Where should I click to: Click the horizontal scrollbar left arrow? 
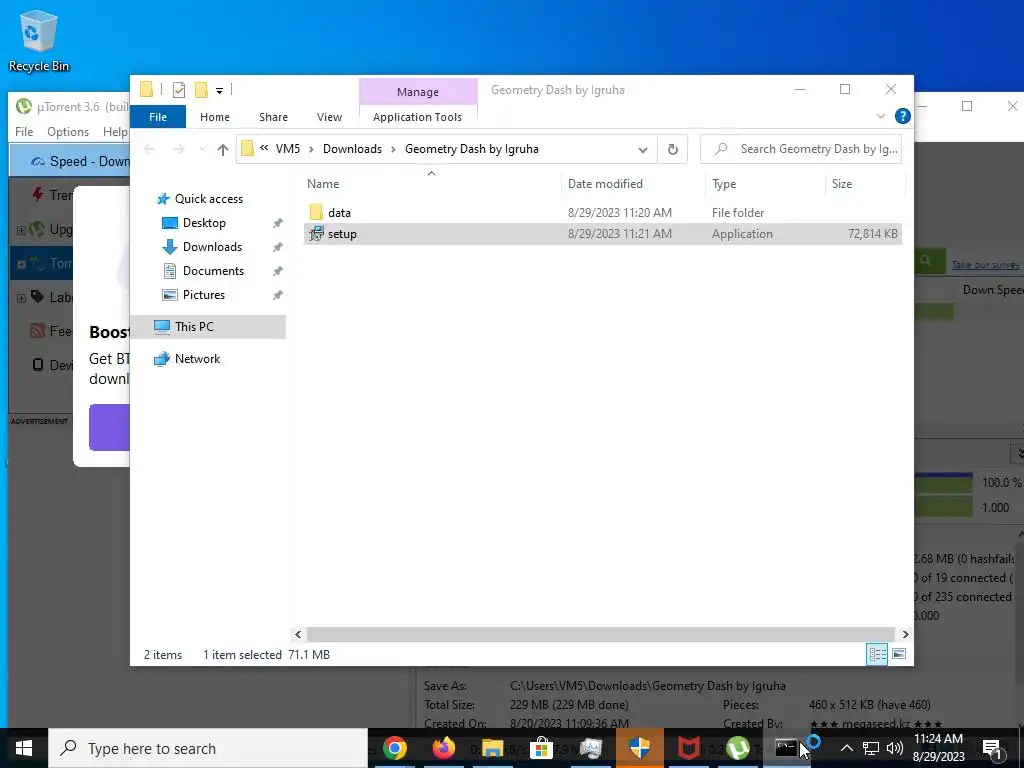point(298,634)
